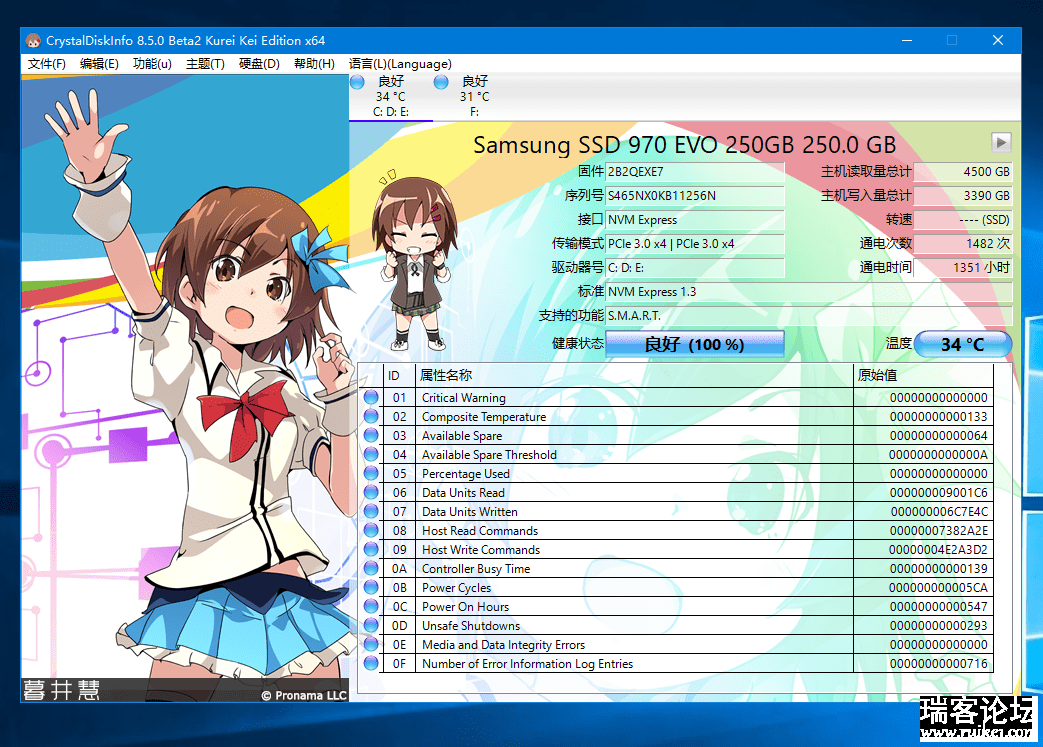Click status icon of Power Cycles row
The height and width of the screenshot is (747, 1043).
click(x=371, y=587)
